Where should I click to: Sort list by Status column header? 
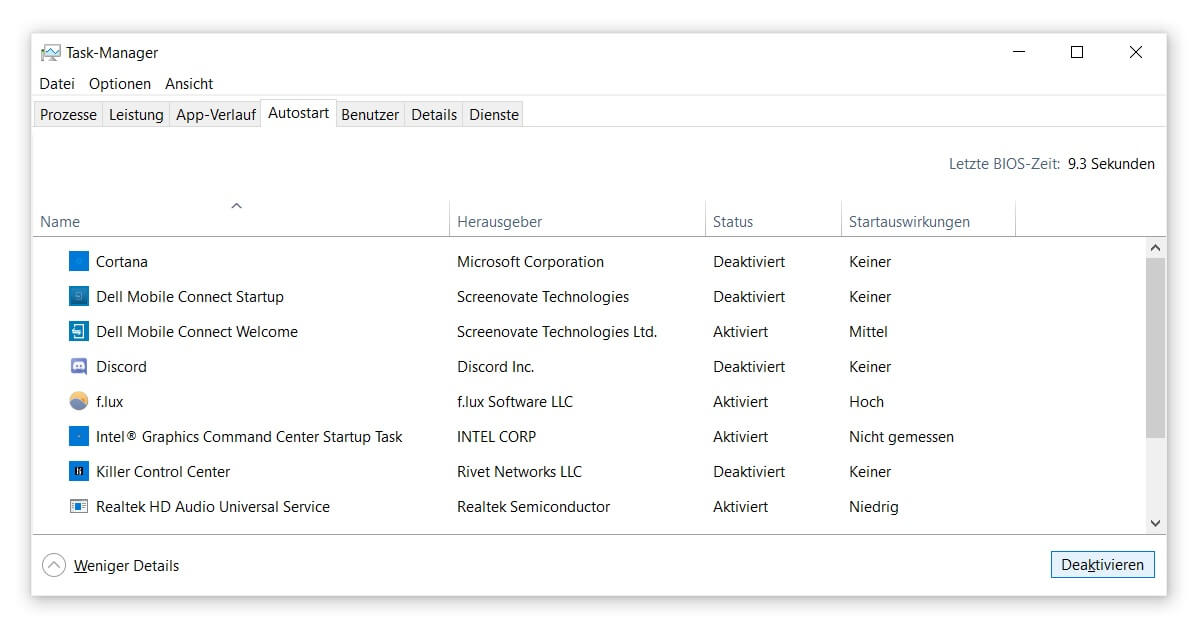click(x=733, y=222)
